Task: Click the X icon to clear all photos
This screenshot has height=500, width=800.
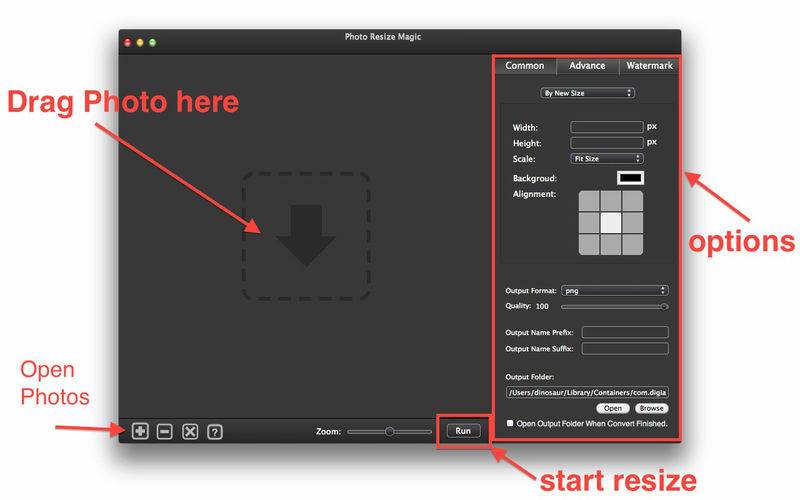Action: (190, 432)
